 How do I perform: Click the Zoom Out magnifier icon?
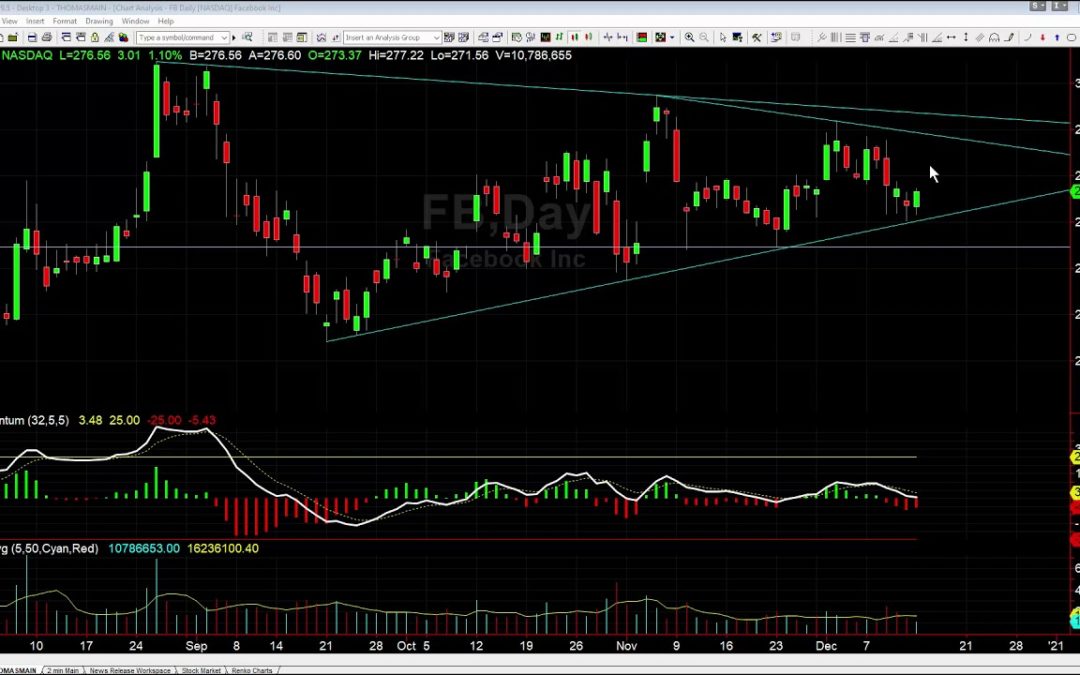(x=704, y=37)
